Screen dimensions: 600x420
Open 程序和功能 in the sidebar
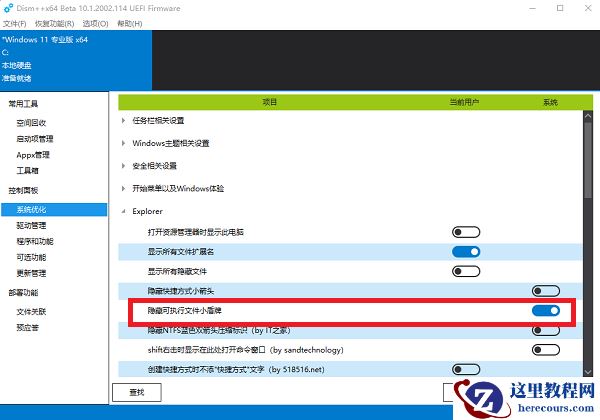[35, 241]
